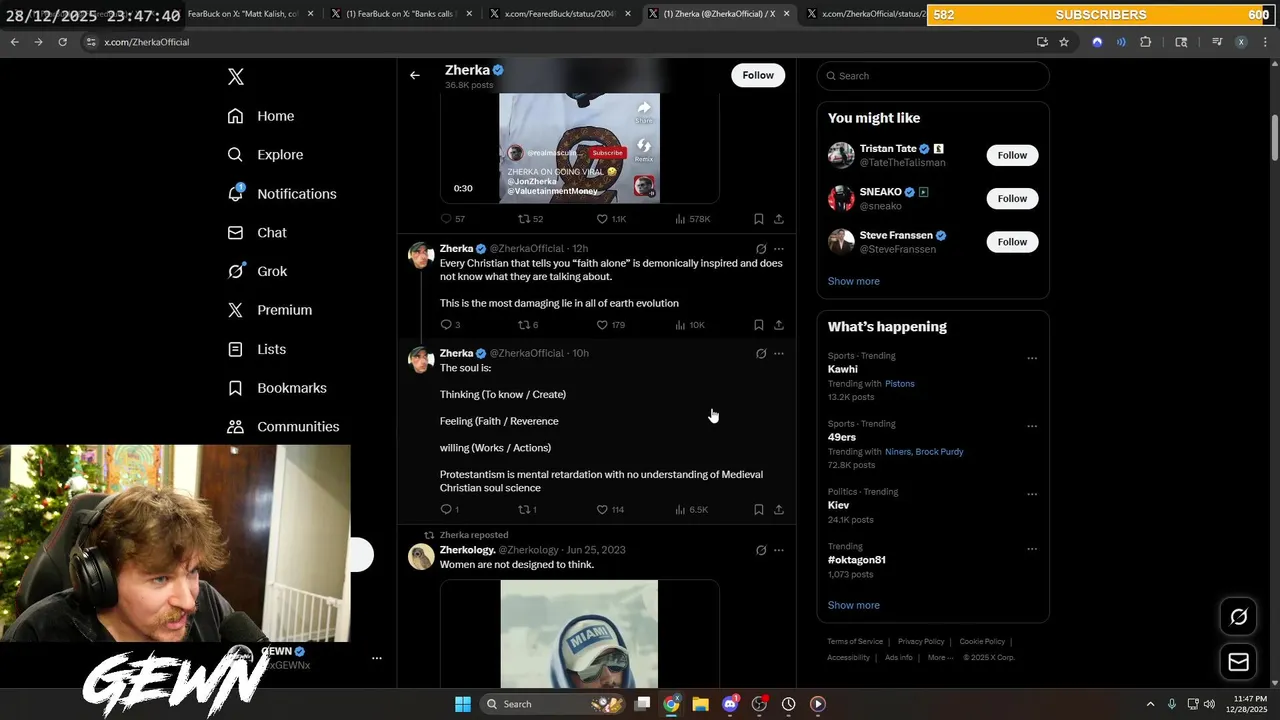The height and width of the screenshot is (720, 1280).
Task: Open the floating Messages envelope button
Action: point(1239,662)
